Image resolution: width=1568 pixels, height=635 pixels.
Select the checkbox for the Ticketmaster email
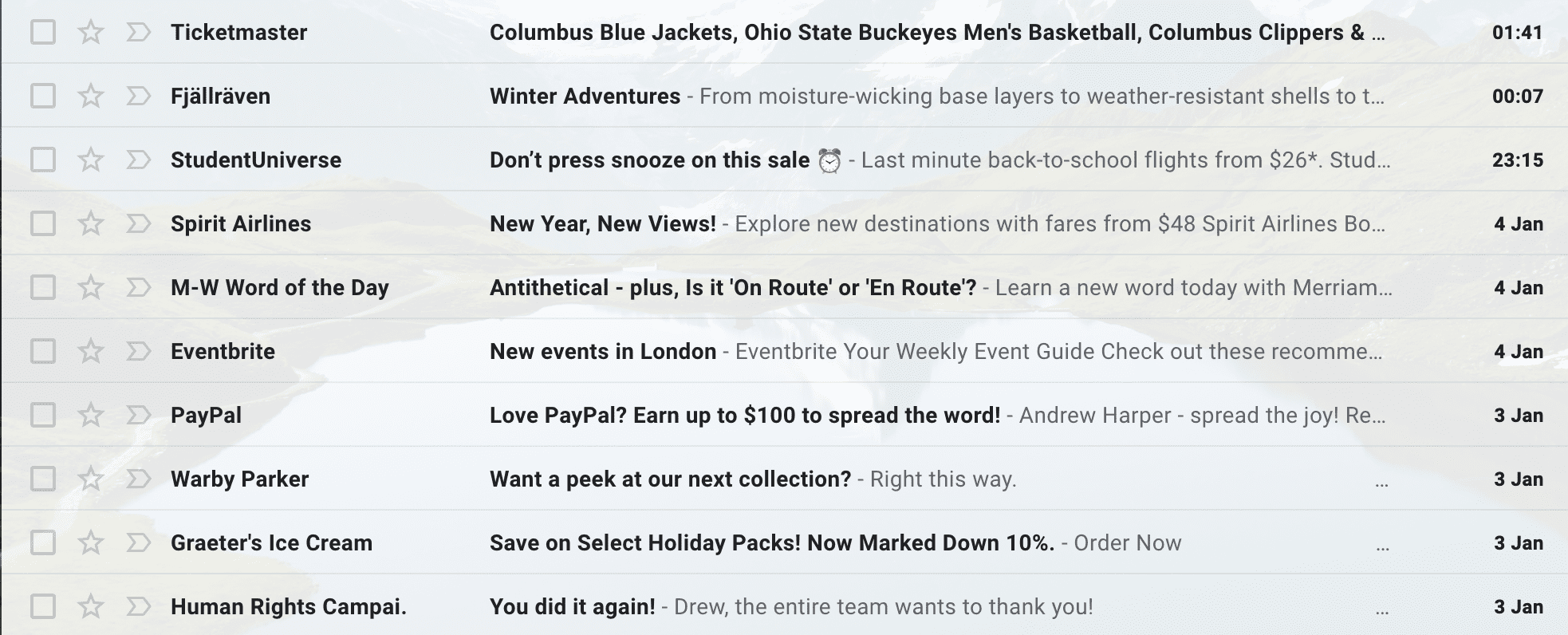point(44,32)
